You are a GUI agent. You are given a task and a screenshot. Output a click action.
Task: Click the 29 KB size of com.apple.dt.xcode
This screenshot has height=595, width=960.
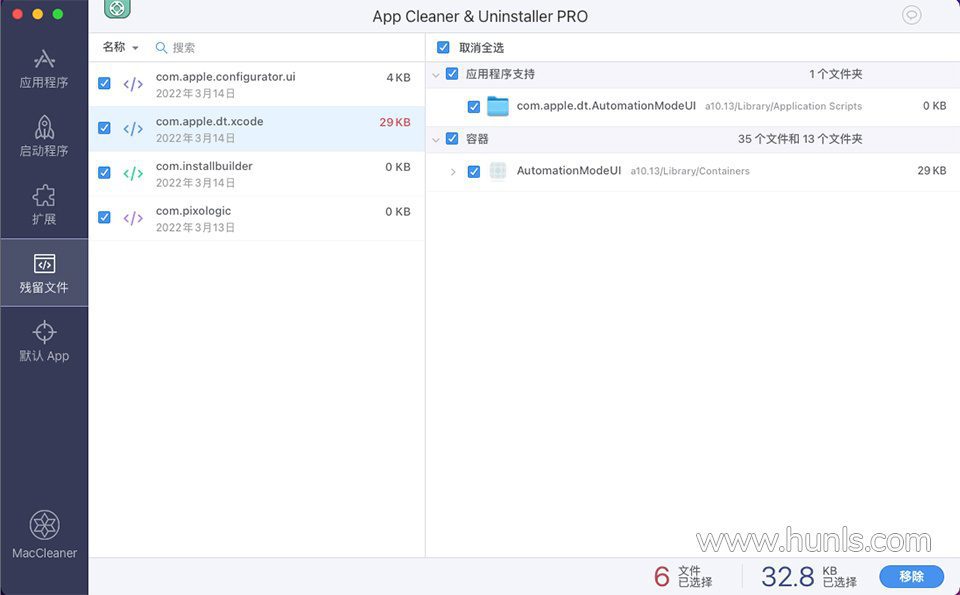(395, 122)
